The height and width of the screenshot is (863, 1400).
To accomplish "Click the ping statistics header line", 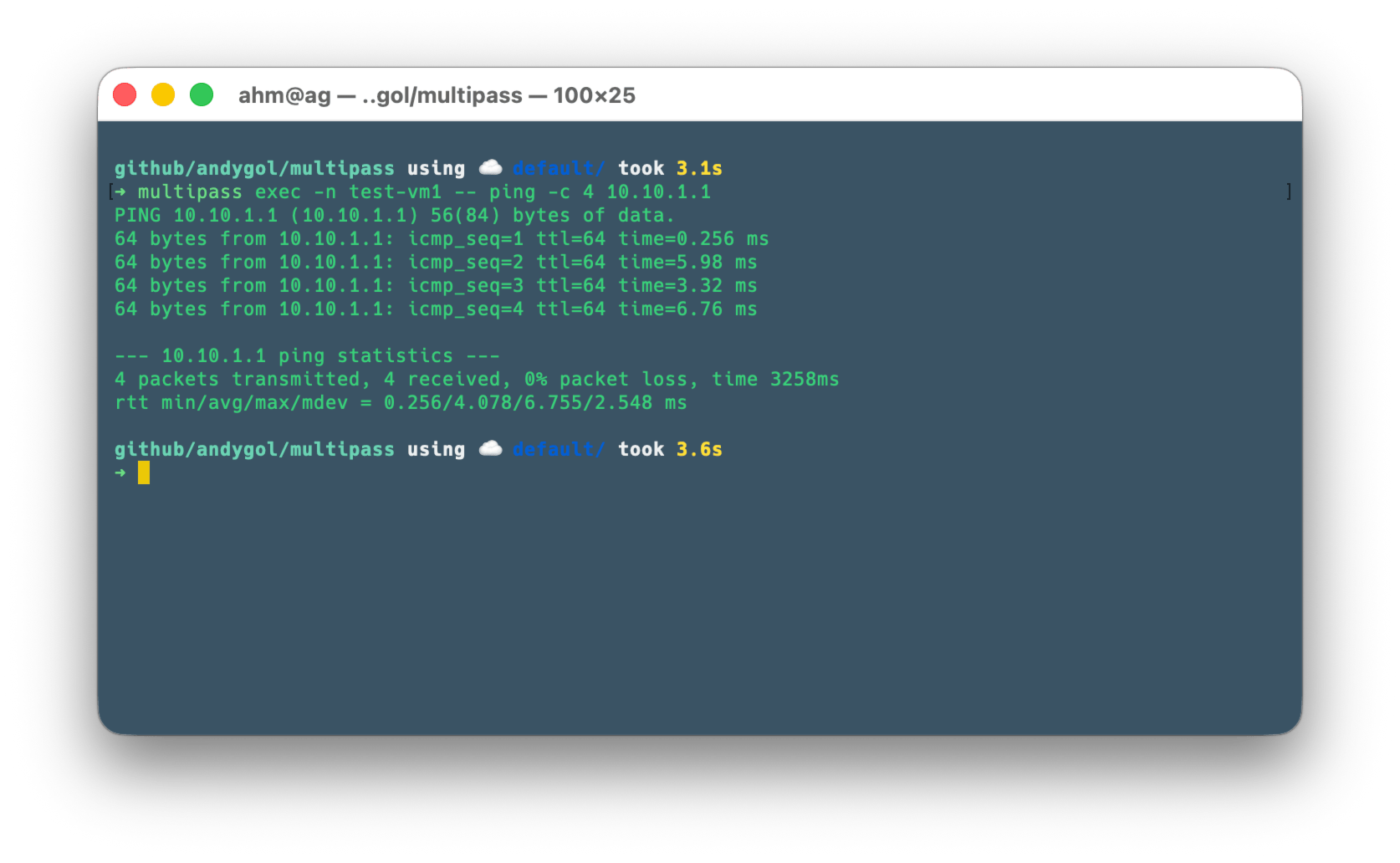I will 307,355.
